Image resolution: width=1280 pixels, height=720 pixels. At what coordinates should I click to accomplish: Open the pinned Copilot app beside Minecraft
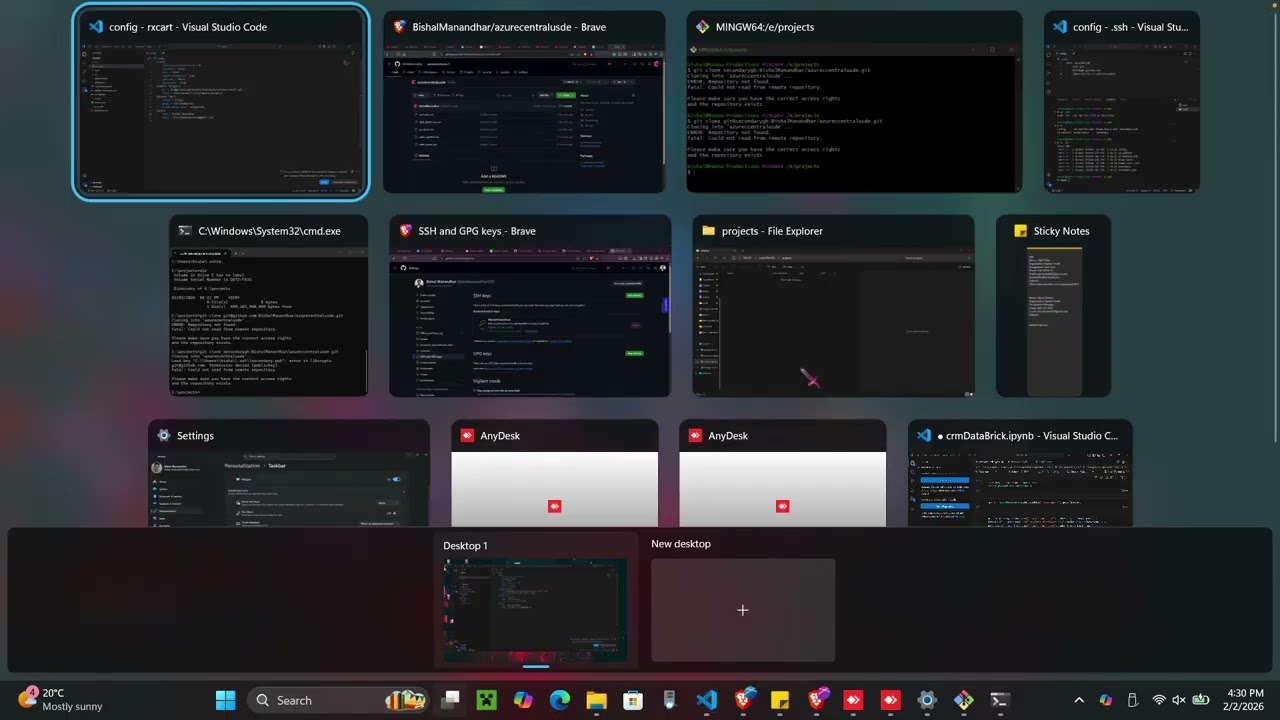click(523, 700)
